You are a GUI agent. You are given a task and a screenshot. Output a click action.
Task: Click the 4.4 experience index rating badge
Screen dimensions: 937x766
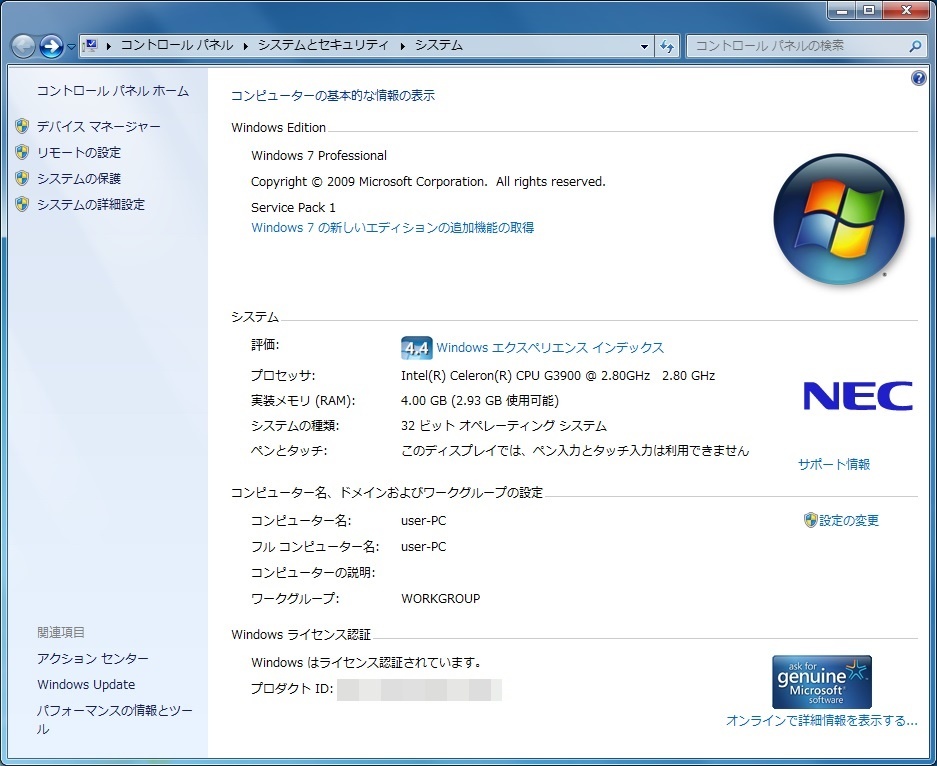(x=417, y=348)
